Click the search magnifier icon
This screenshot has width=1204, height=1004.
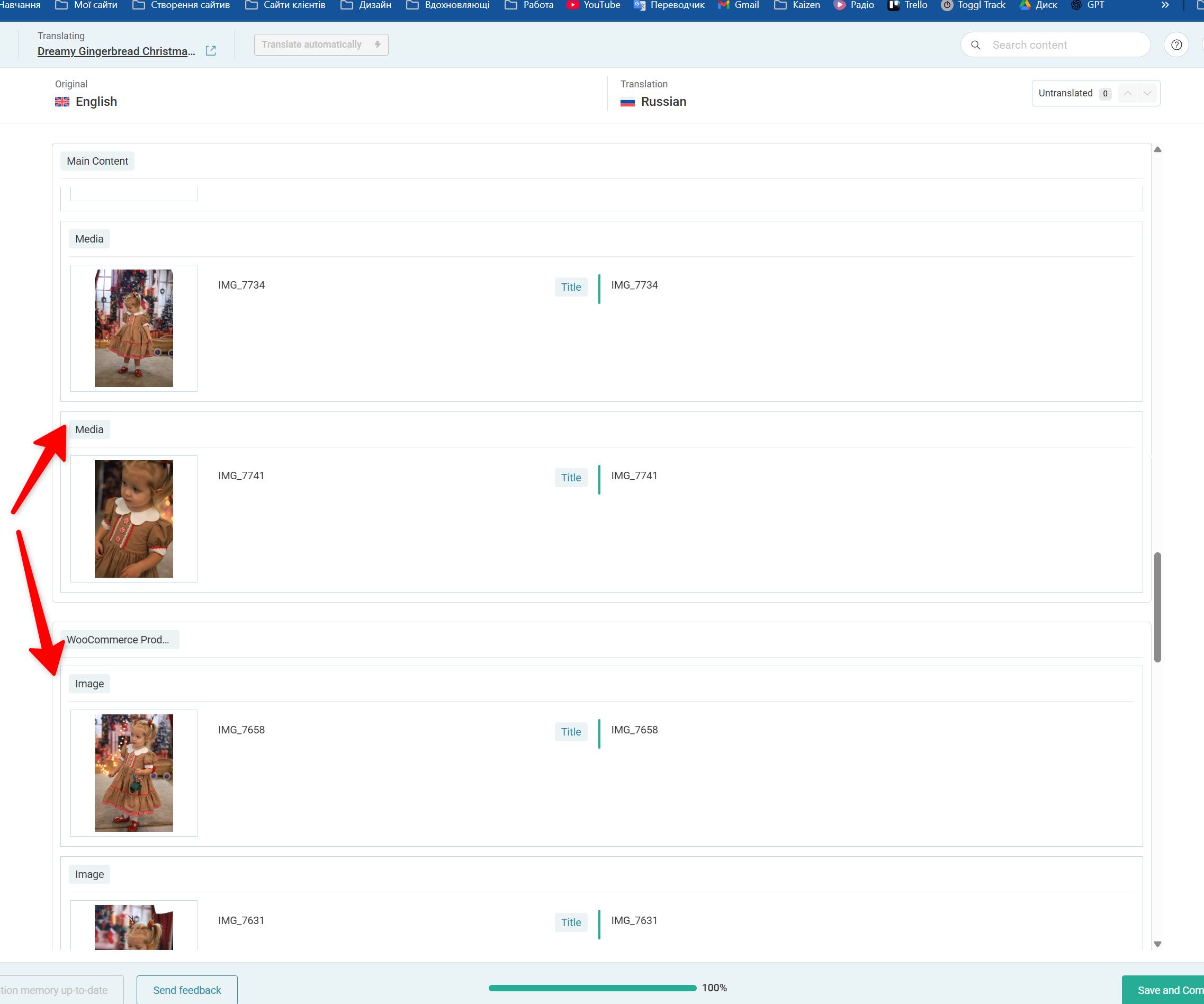(975, 44)
